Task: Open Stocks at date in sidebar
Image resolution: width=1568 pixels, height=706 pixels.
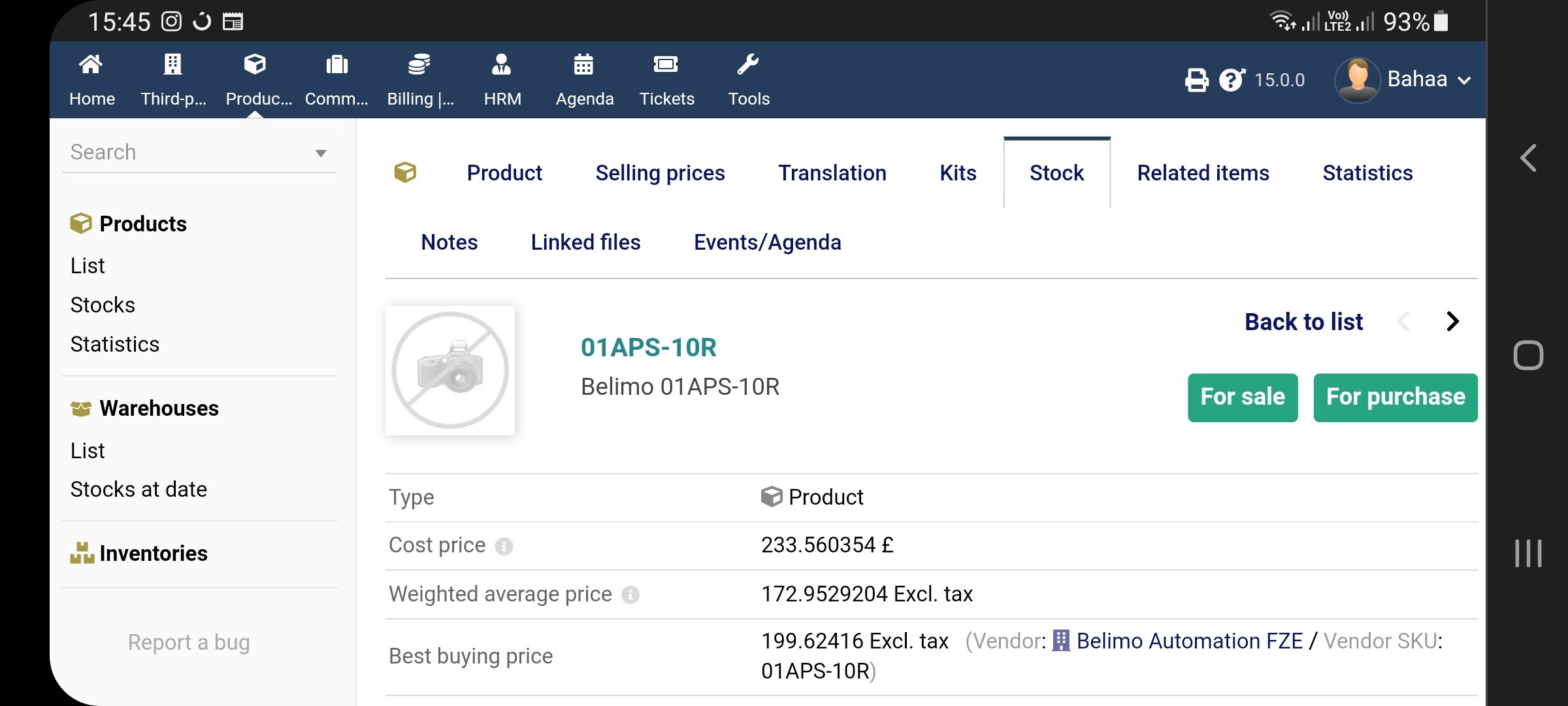Action: click(139, 490)
